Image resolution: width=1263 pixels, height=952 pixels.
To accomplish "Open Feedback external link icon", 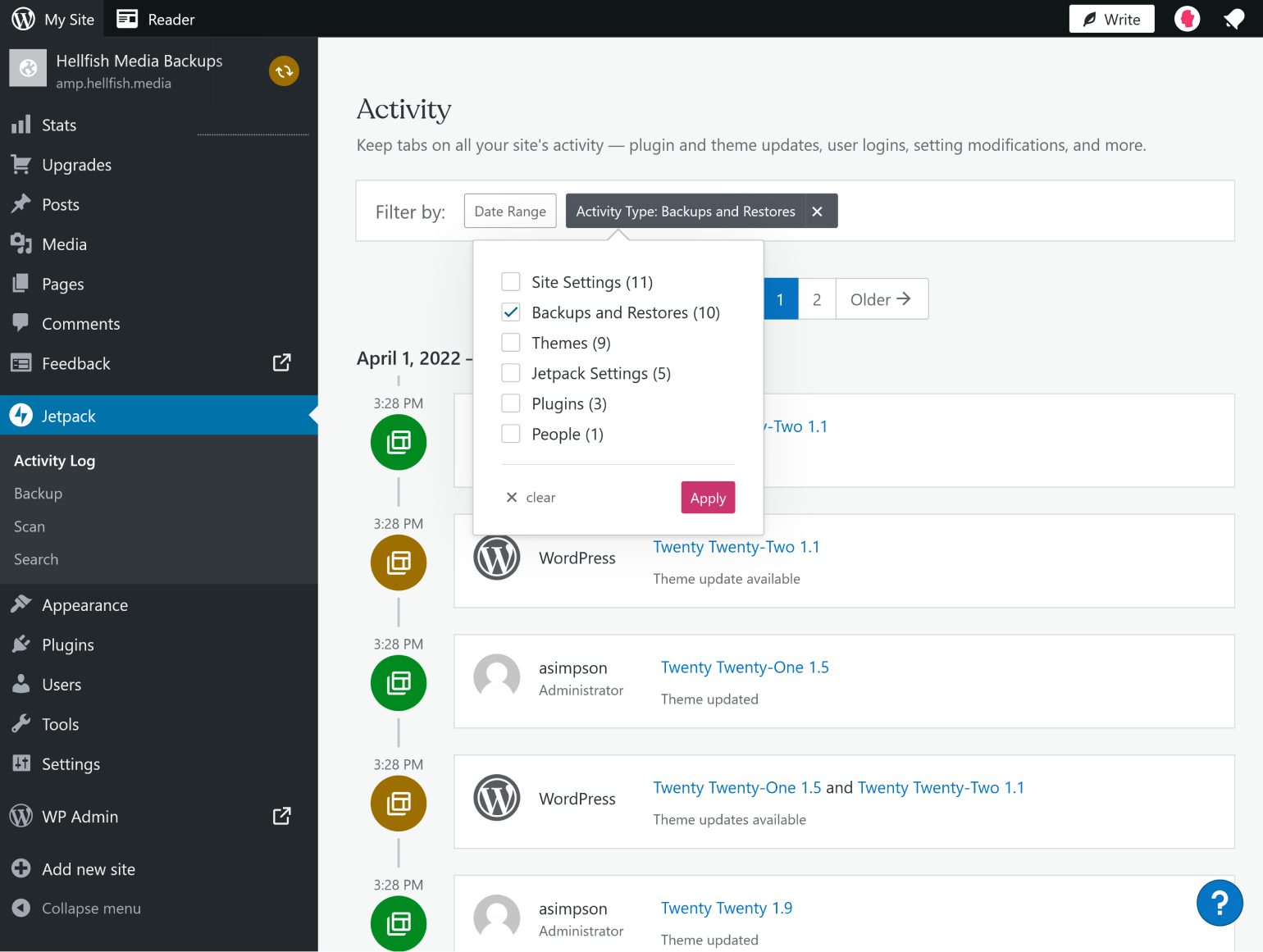I will (x=281, y=362).
